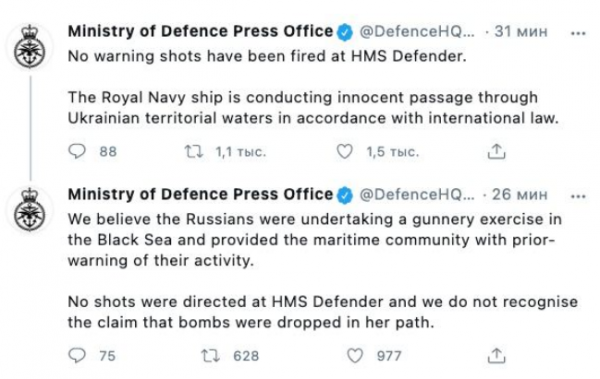The image size is (600, 379).
Task: Open @DefenceHQ handle on second tweet
Action: click(x=417, y=194)
